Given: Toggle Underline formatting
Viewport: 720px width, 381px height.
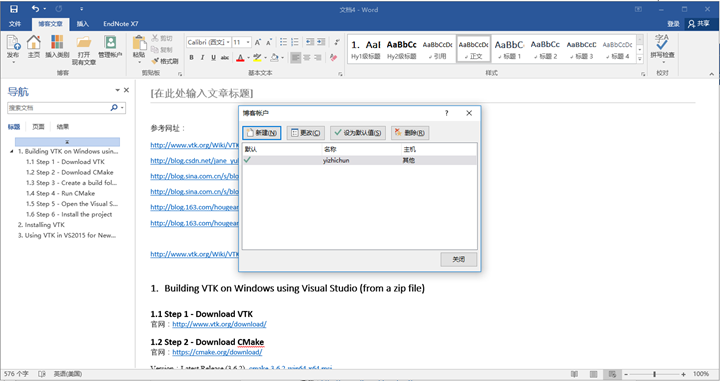Looking at the screenshot, I should (214, 57).
